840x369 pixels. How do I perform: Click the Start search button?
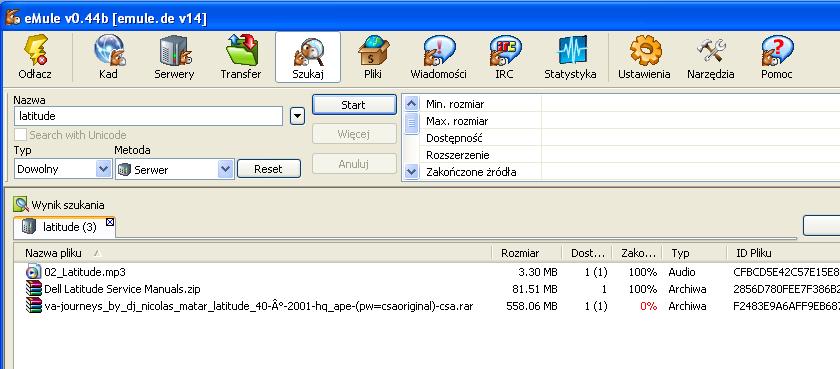(x=354, y=105)
